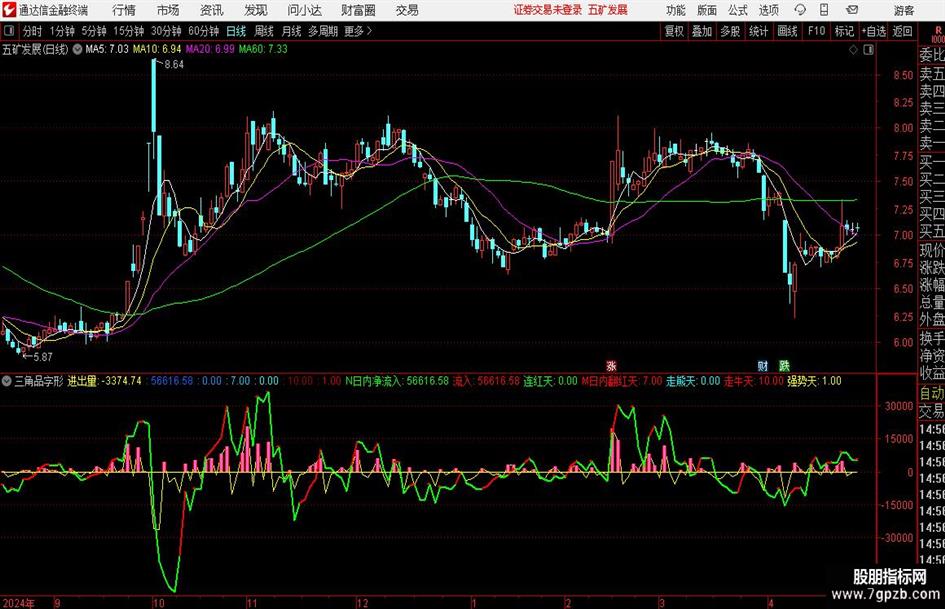Click the MA5: 7.03 indicator value
The height and width of the screenshot is (609, 945).
[x=107, y=49]
